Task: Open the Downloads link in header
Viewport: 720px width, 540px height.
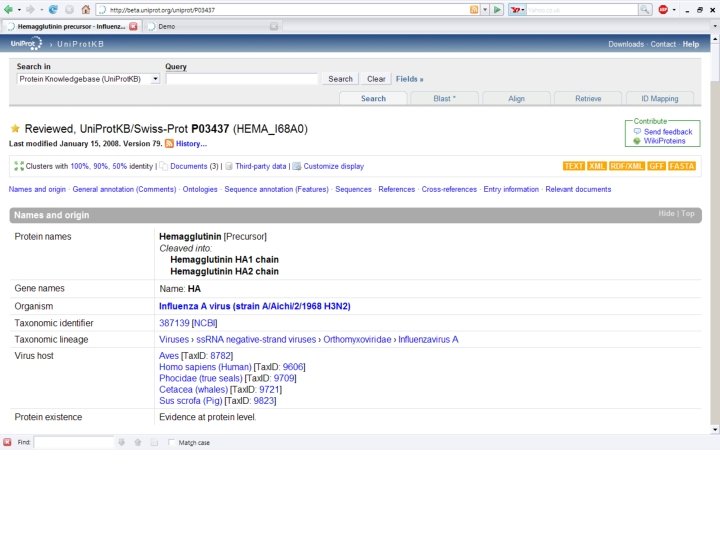Action: tap(626, 44)
